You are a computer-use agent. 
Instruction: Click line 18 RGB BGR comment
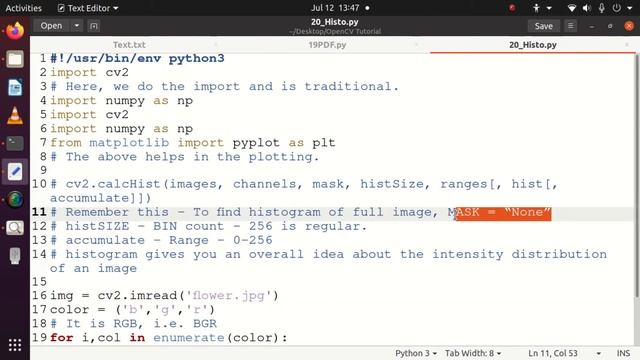(x=133, y=324)
